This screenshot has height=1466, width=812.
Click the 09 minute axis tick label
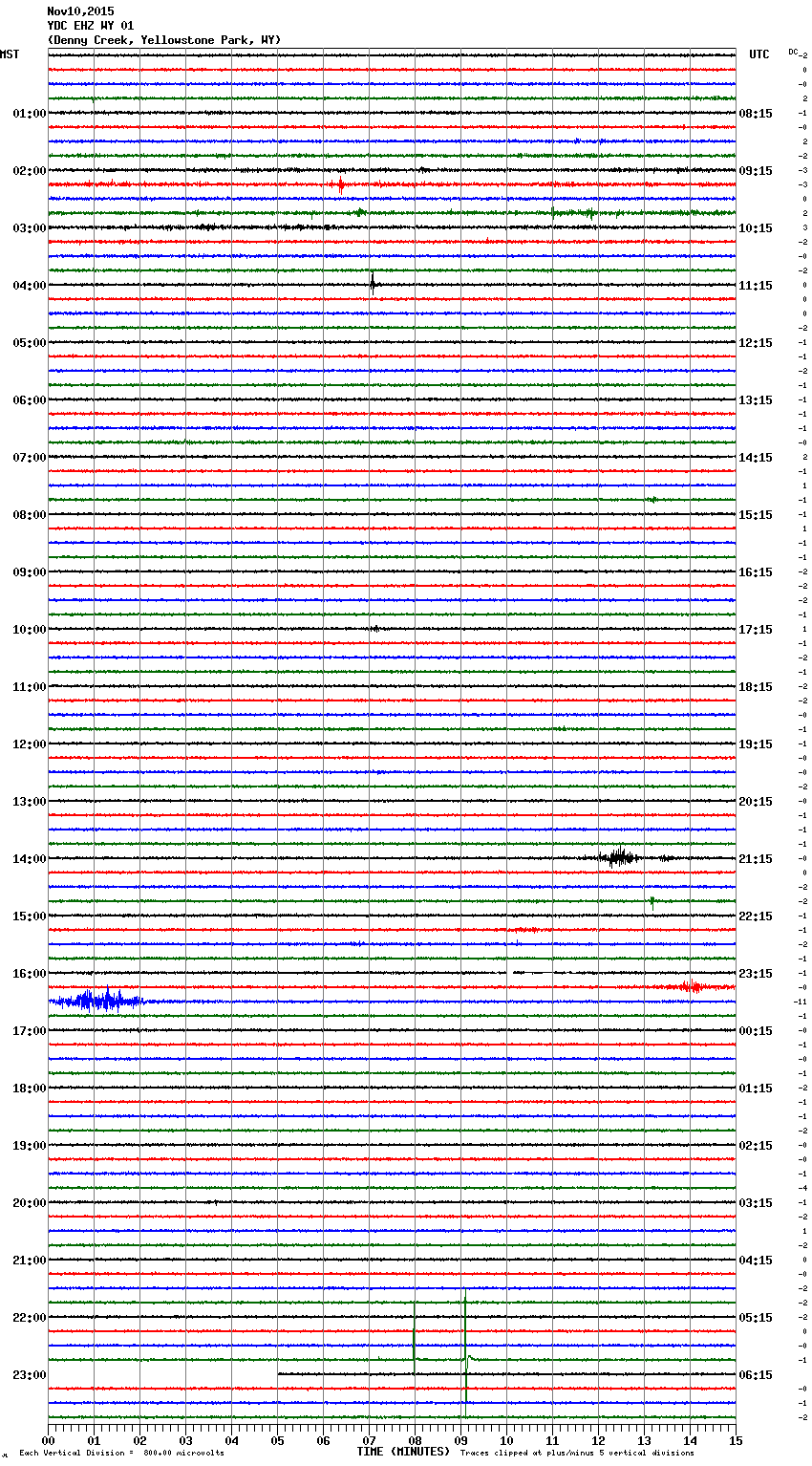click(460, 1440)
